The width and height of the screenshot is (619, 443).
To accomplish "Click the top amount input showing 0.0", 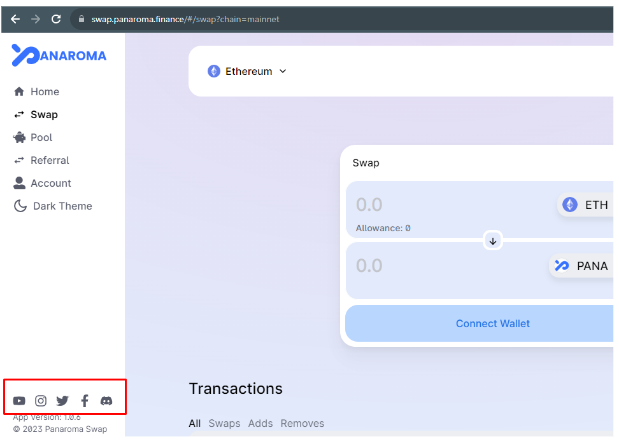I will tap(369, 205).
